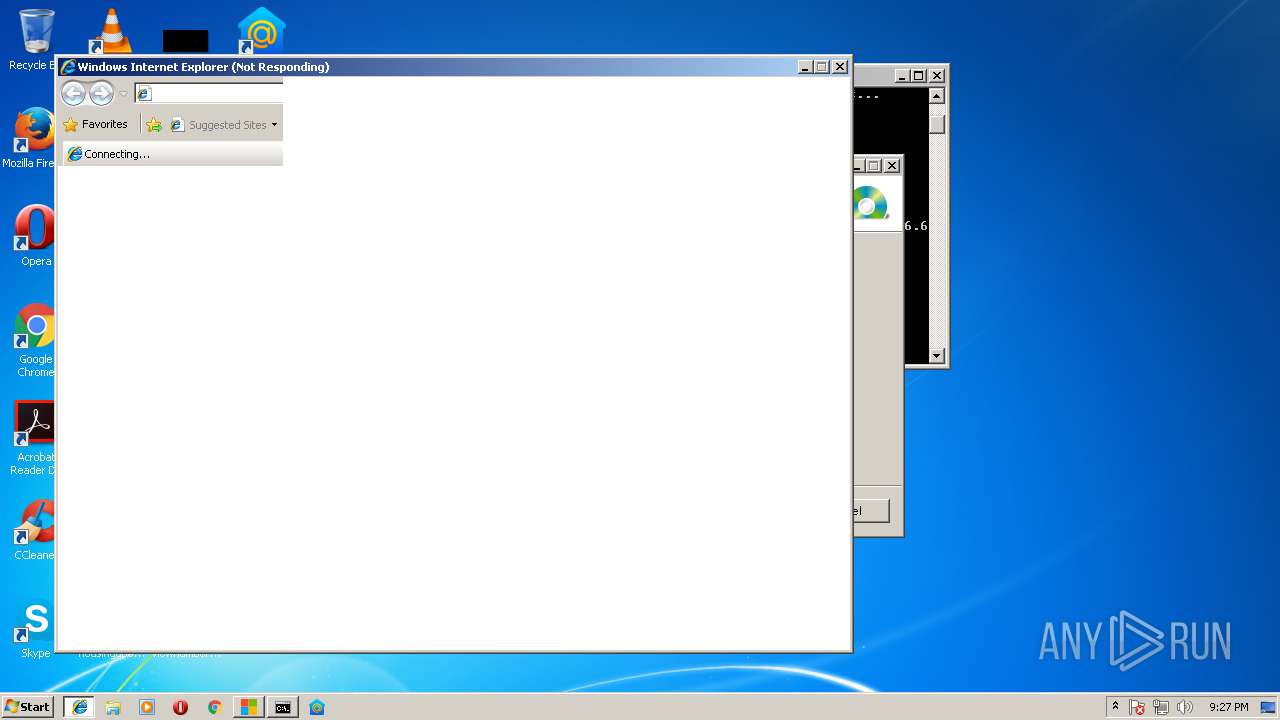
Task: Click the Internet Explorer taskbar button
Action: [x=80, y=707]
